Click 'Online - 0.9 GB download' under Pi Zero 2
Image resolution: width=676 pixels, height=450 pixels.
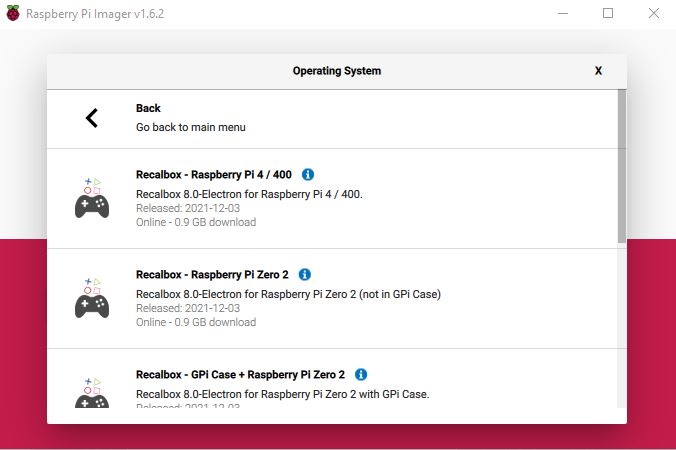point(196,322)
